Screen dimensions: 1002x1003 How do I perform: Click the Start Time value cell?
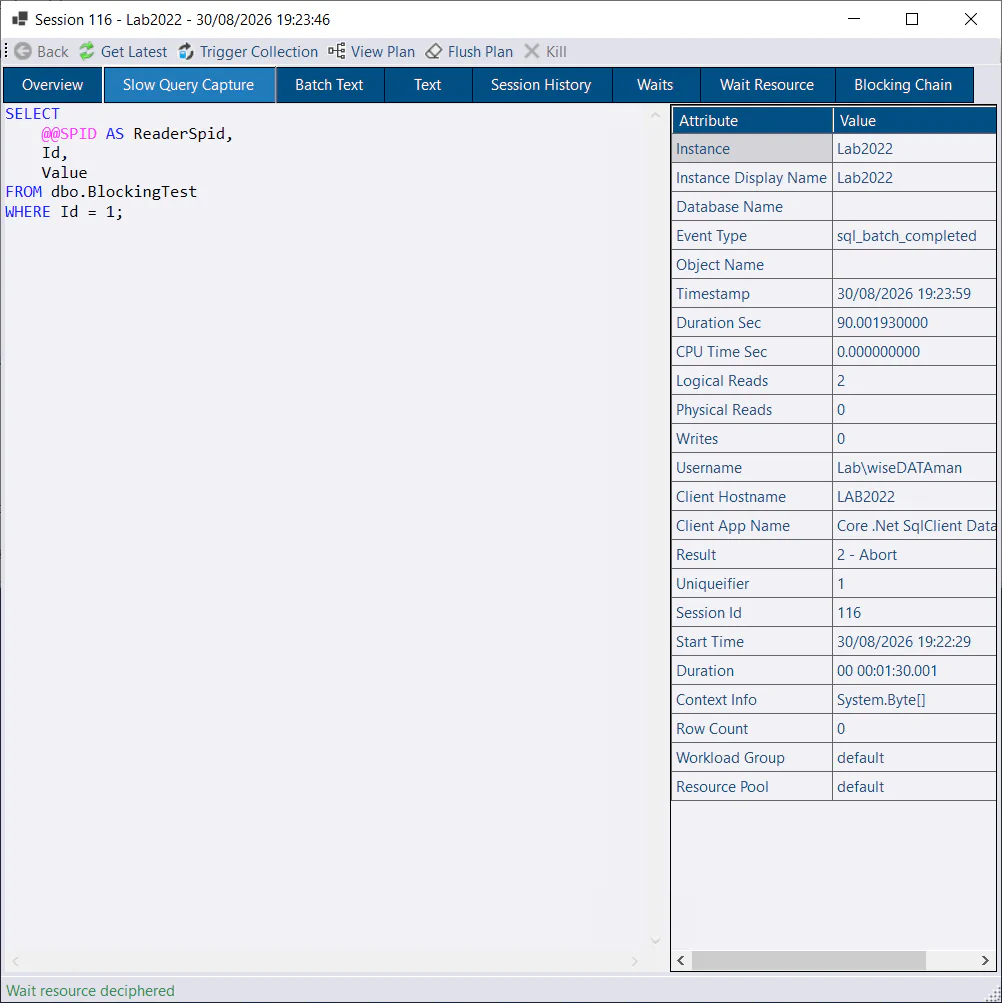914,642
